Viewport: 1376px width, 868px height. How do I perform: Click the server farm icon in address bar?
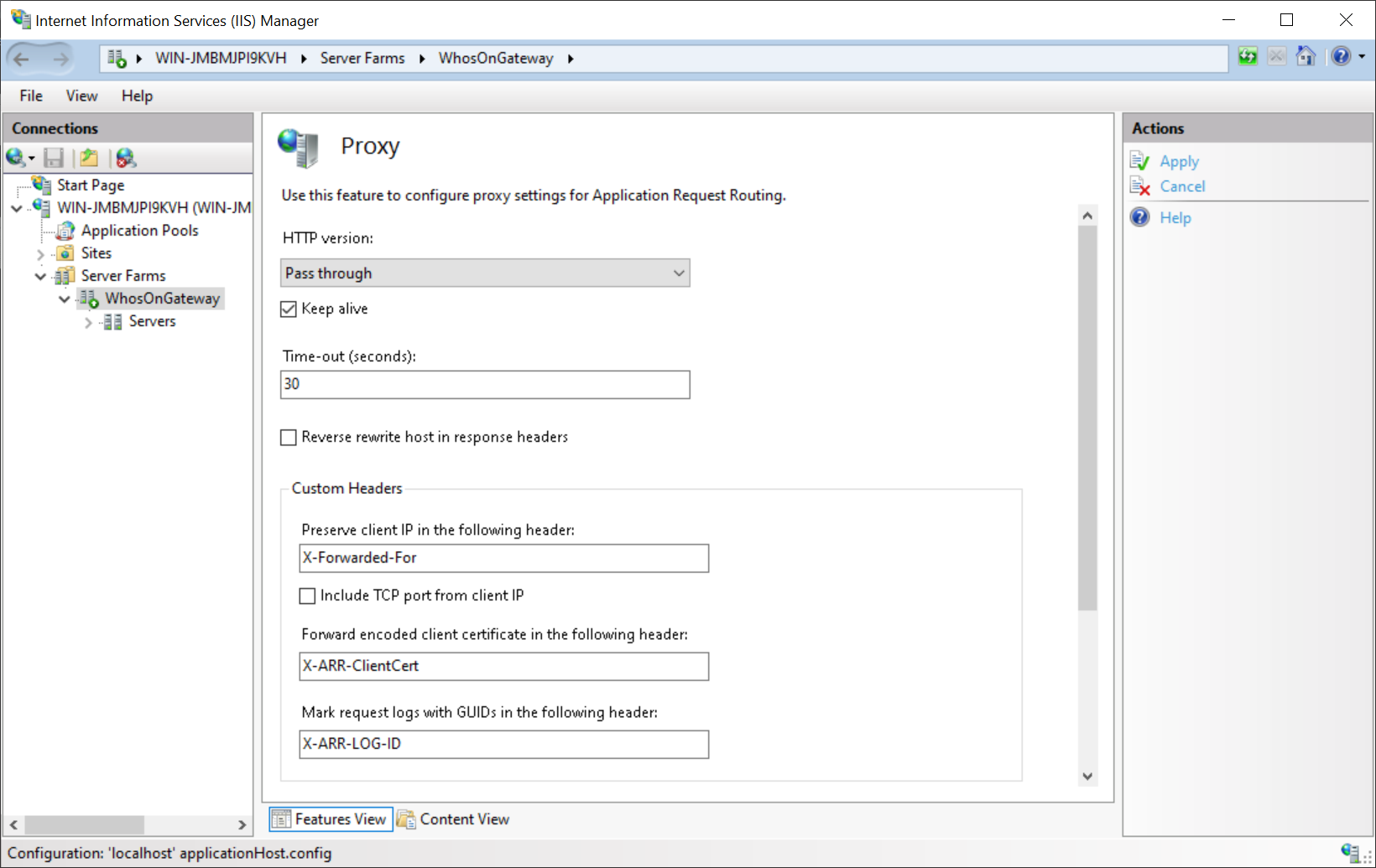tap(117, 59)
